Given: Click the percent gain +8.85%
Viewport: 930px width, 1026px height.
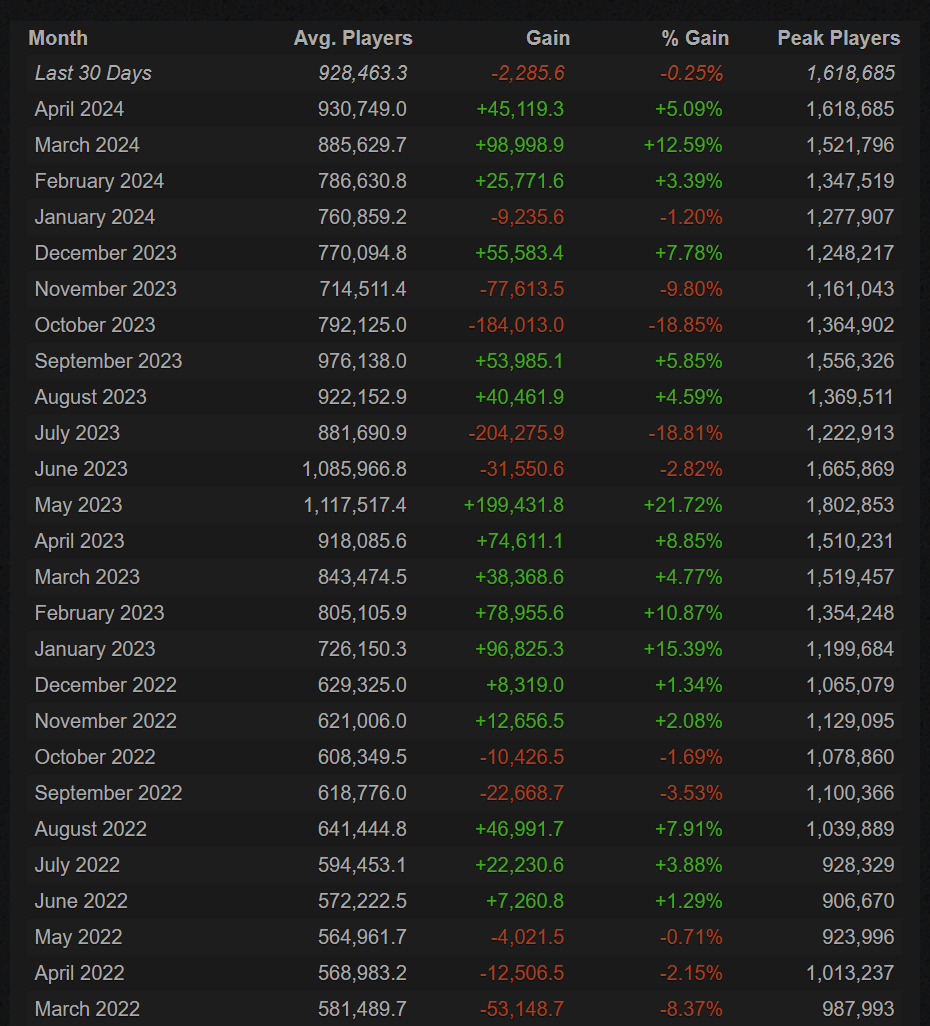Looking at the screenshot, I should point(689,541).
